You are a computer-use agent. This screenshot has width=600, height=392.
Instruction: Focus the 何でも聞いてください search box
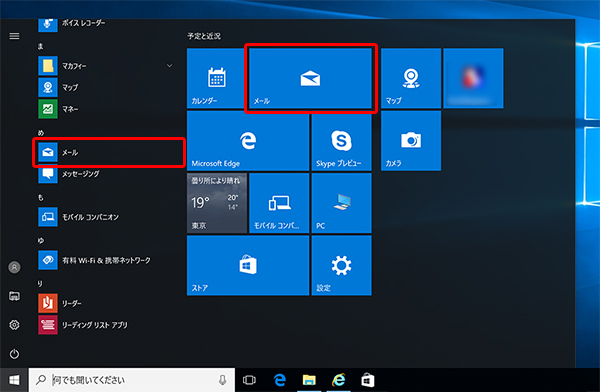[132, 380]
